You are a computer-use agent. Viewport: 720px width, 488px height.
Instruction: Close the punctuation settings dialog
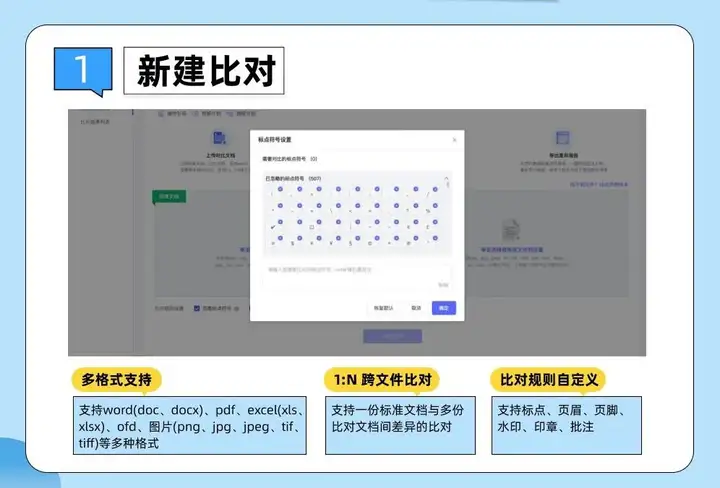pyautogui.click(x=454, y=140)
